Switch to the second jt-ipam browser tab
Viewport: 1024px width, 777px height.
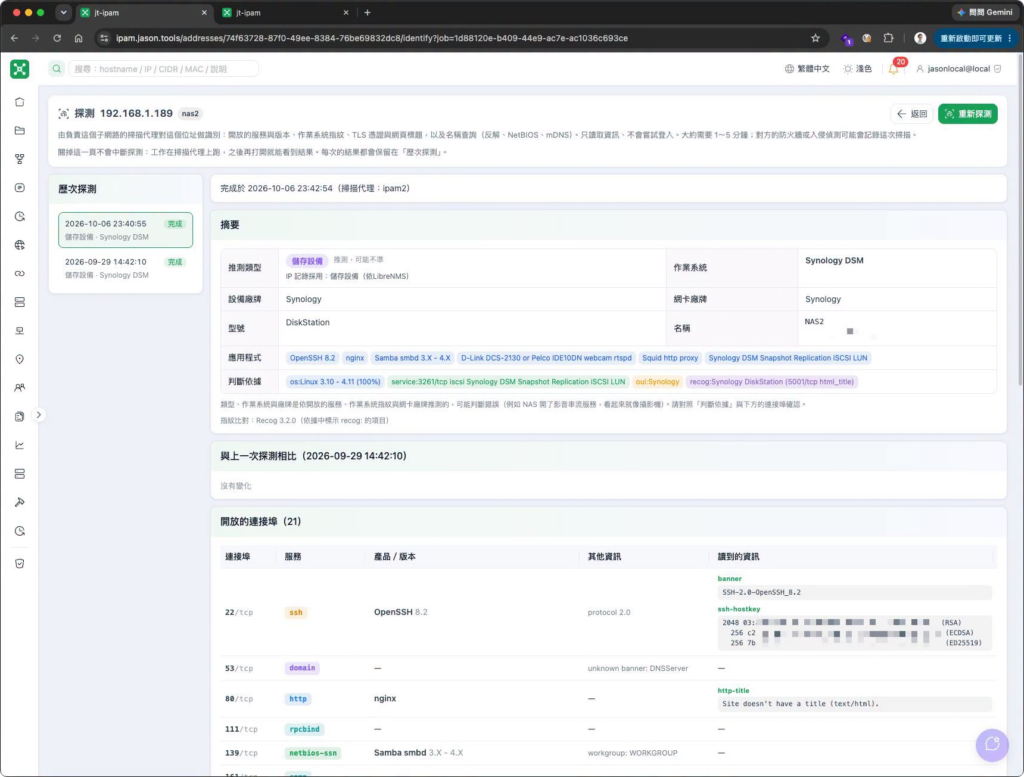tap(285, 12)
